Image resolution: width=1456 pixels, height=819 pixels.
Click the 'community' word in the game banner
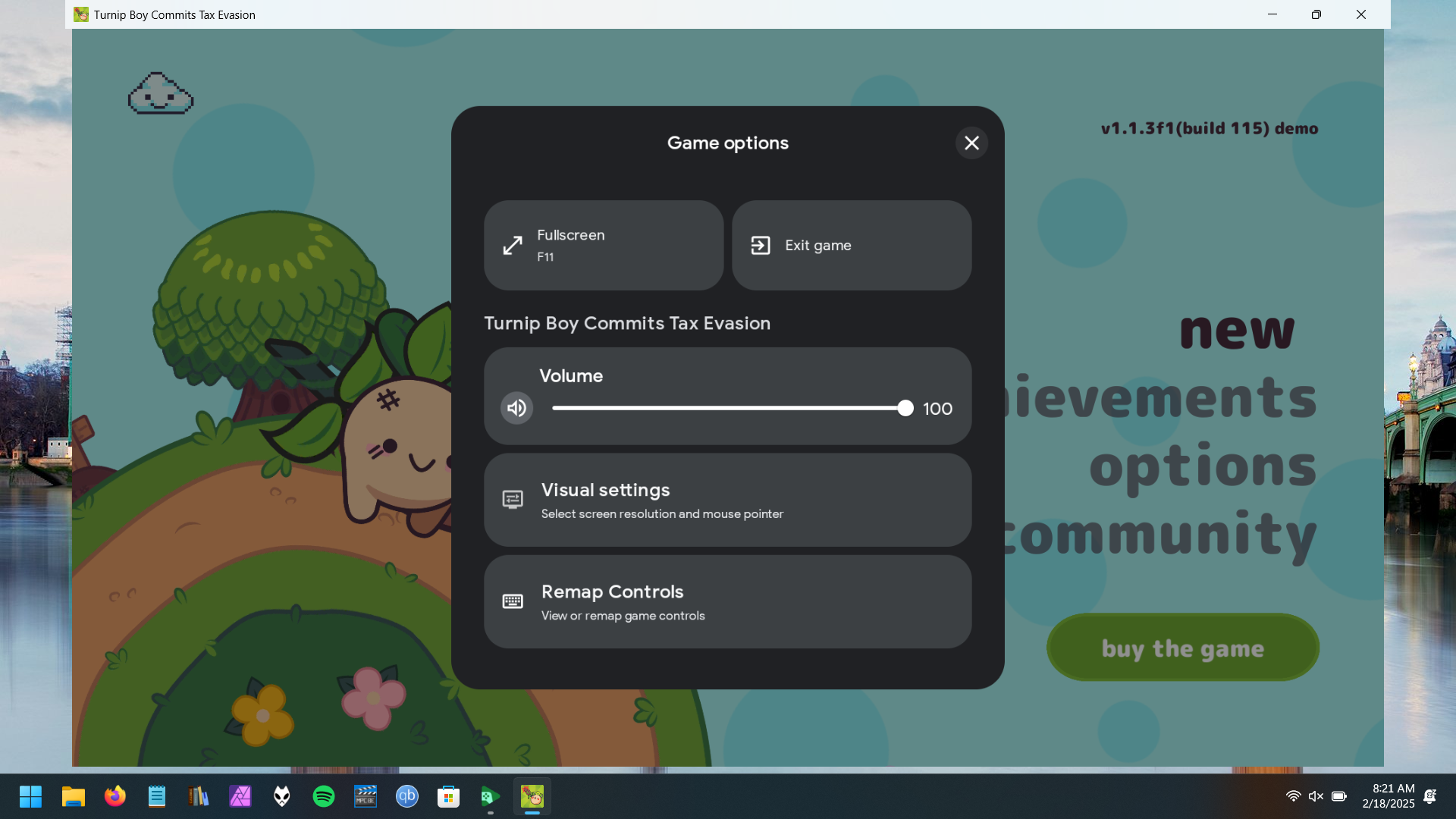click(x=1160, y=535)
